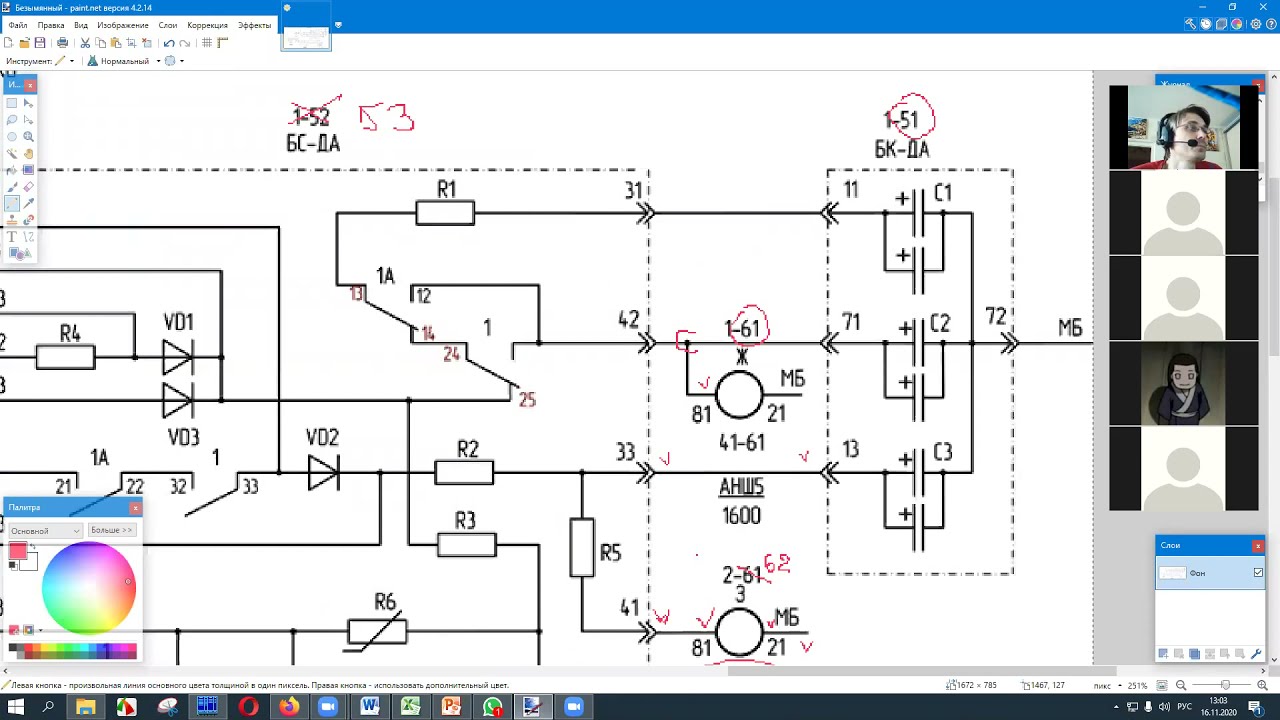1280x720 pixels.
Task: Open layer properties wrench icon
Action: 1256,654
